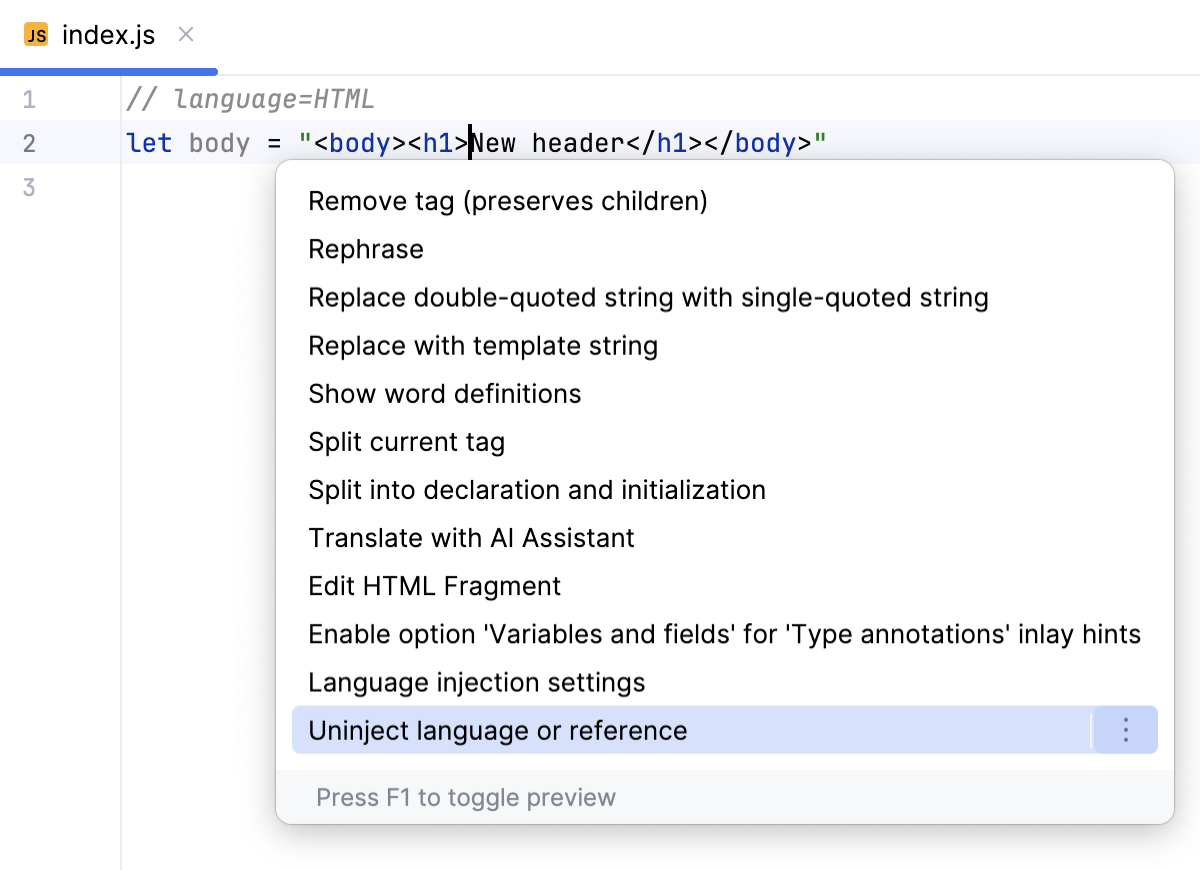This screenshot has width=1200, height=870.
Task: Close the index.js tab
Action: click(185, 33)
